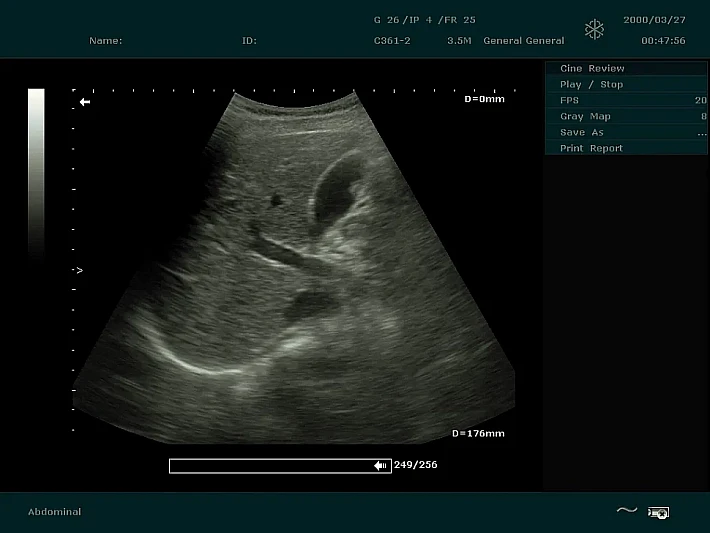
Task: Click the C361-2 probe model label
Action: [x=392, y=41]
